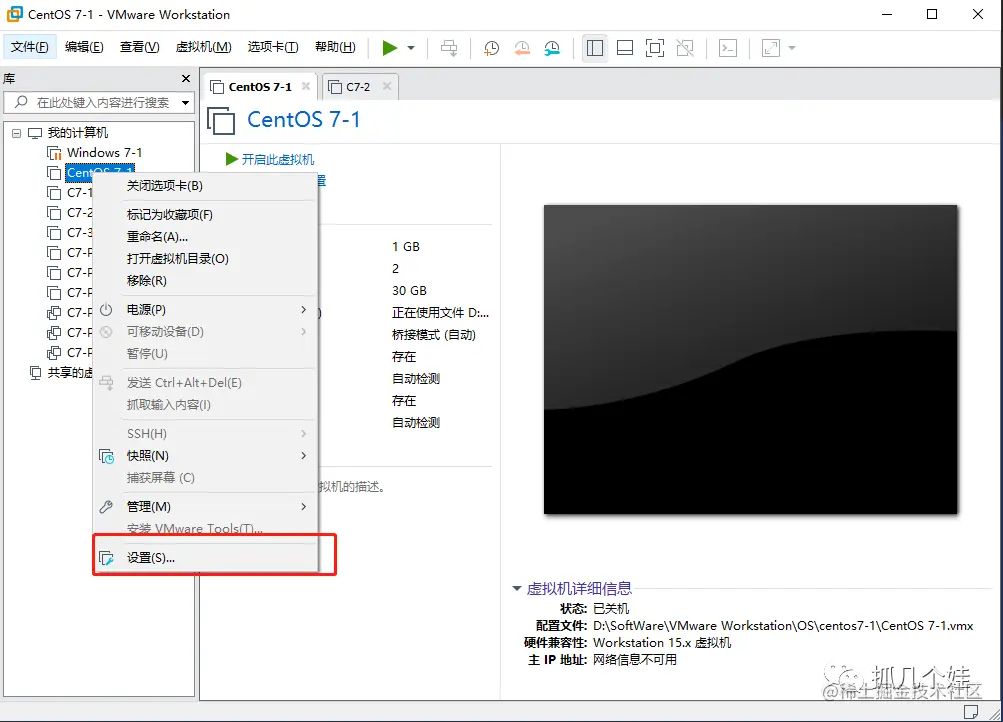This screenshot has height=722, width=1003.
Task: Open 设置(S)... from context menu
Action: [x=205, y=558]
